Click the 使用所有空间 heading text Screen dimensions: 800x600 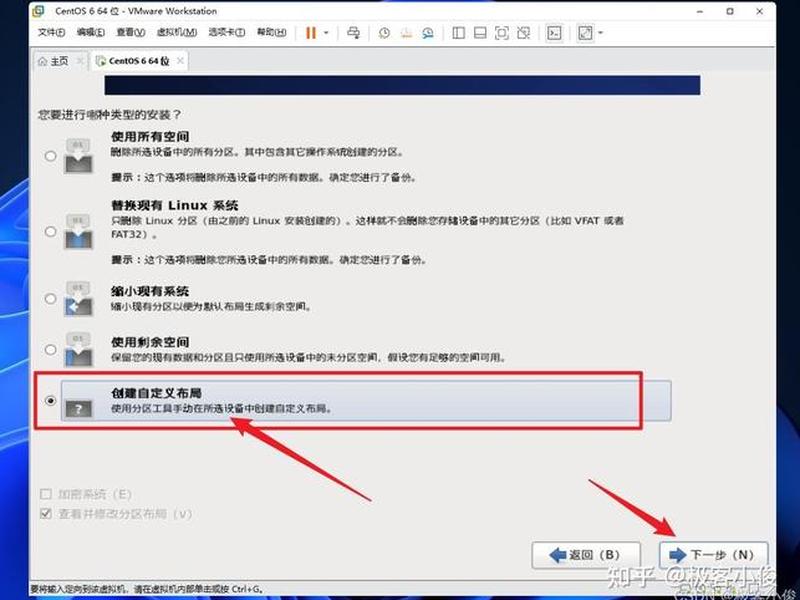pos(150,137)
